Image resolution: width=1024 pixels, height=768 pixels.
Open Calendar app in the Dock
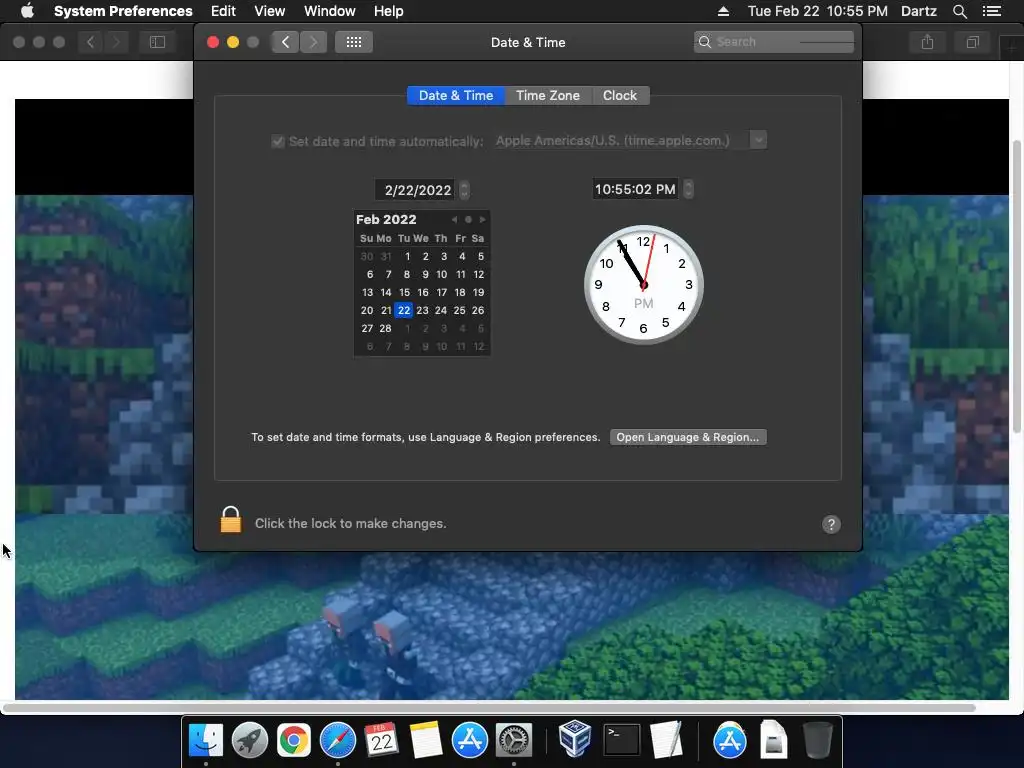(x=381, y=740)
